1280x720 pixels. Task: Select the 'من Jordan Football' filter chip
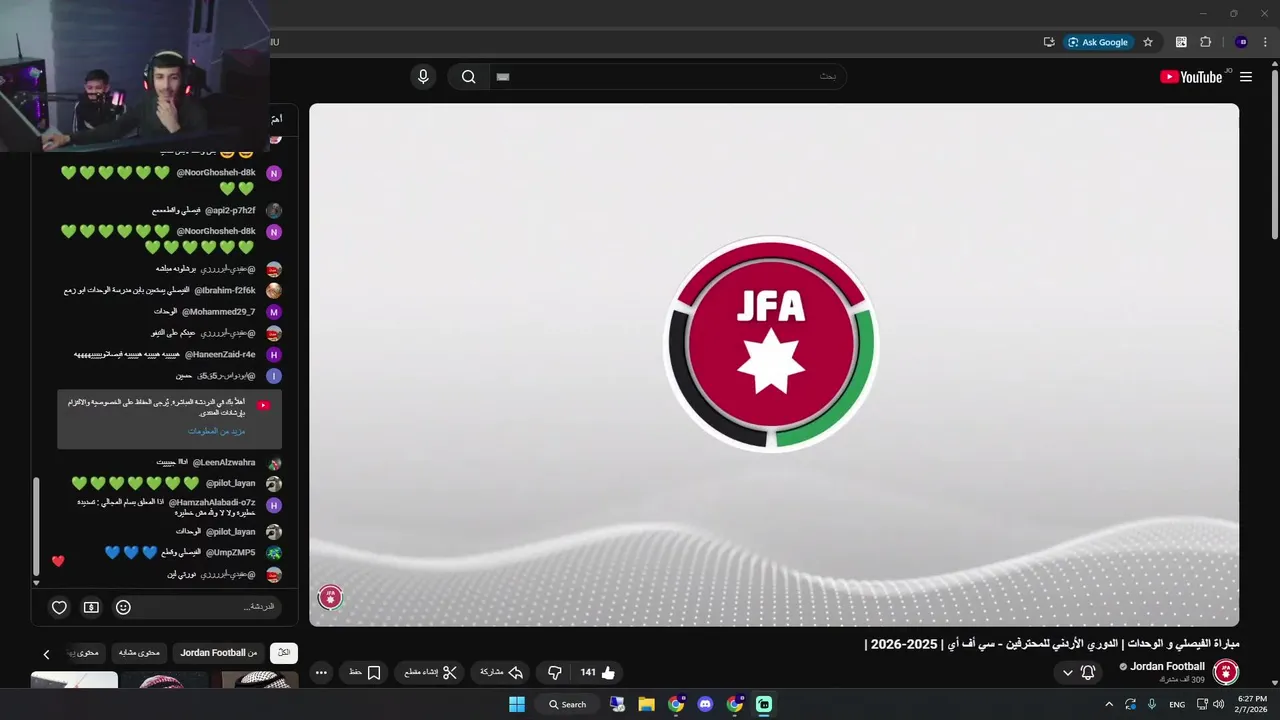(219, 653)
